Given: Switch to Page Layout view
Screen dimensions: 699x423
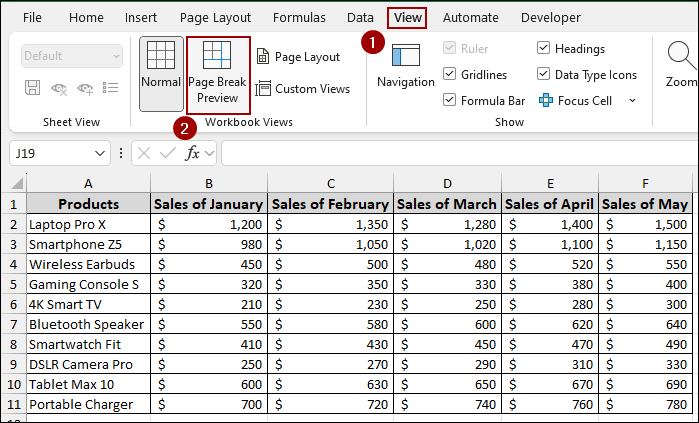Looking at the screenshot, I should click(x=298, y=58).
